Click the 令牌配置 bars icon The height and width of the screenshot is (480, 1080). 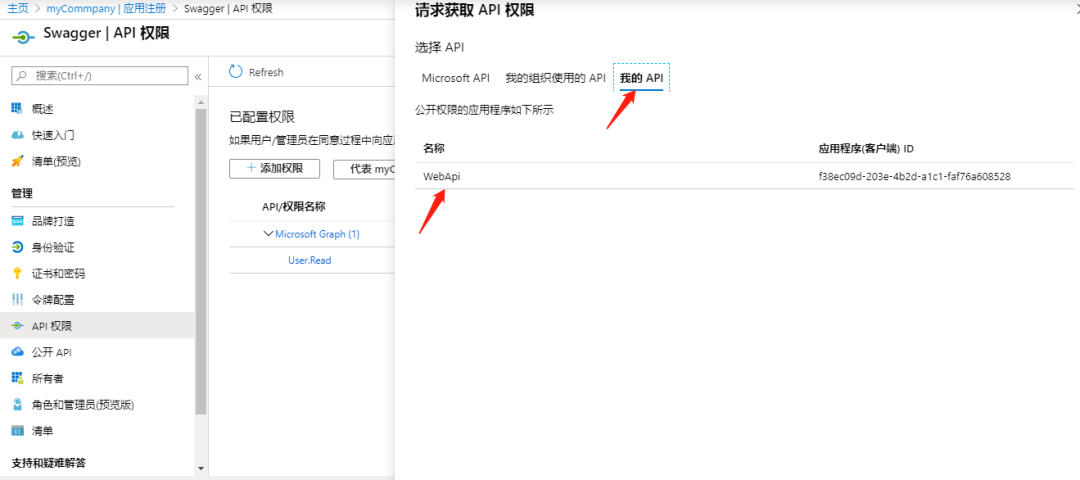[x=17, y=300]
